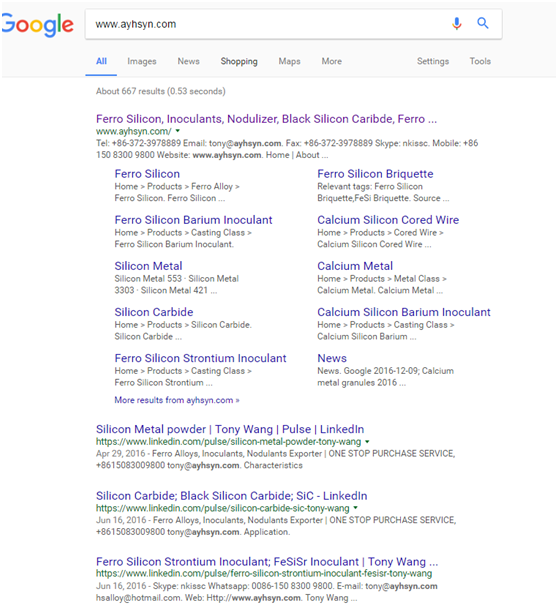The height and width of the screenshot is (610, 558).
Task: Click the Google logo
Action: click(38, 25)
